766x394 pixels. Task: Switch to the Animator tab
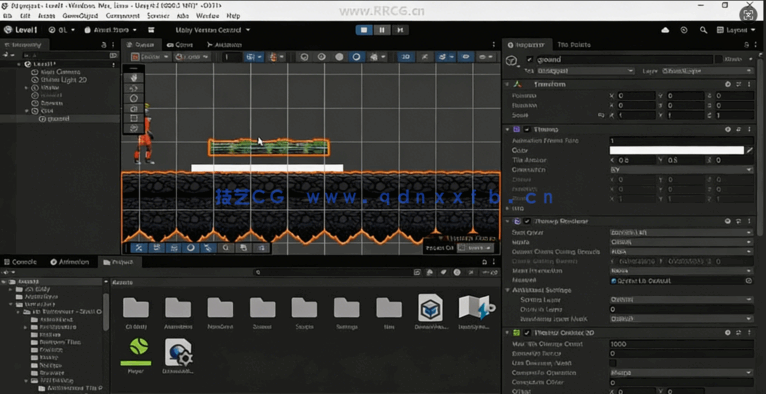[224, 44]
